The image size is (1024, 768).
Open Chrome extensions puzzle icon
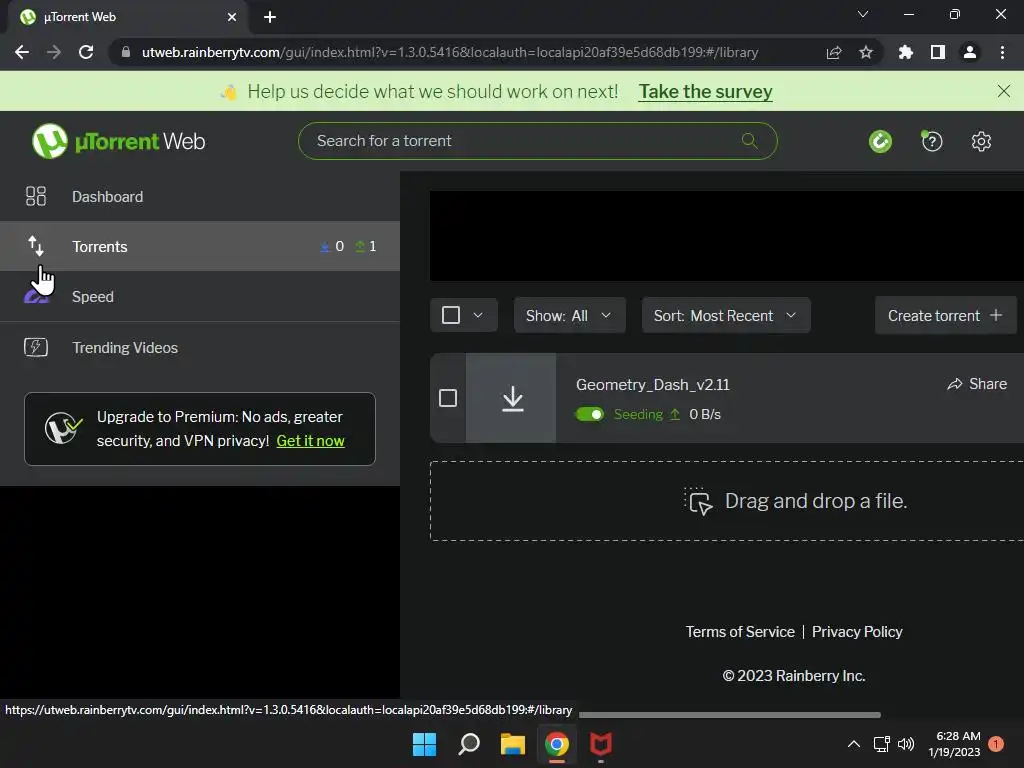coord(905,52)
